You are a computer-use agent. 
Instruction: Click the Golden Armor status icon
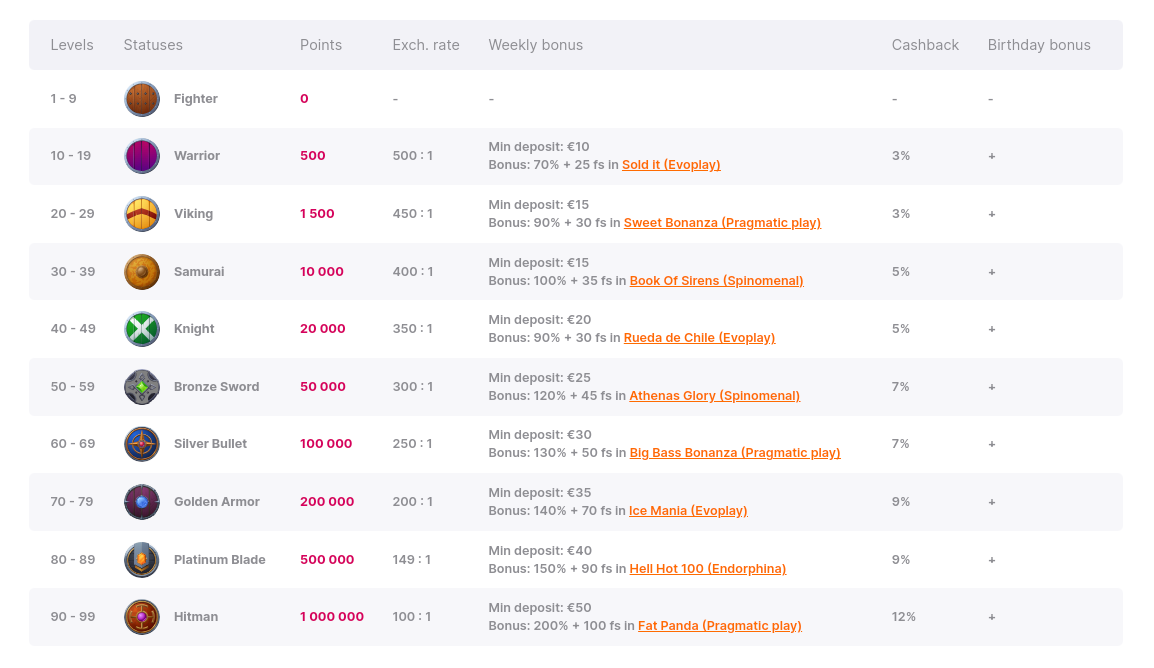(142, 502)
